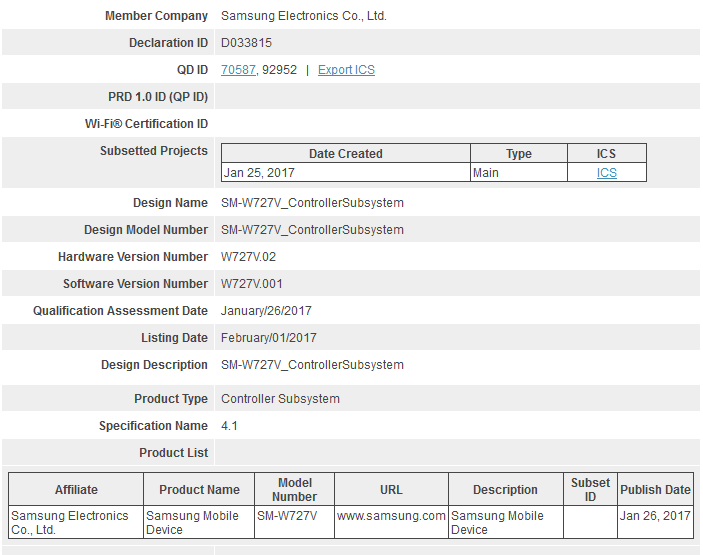Image resolution: width=703 pixels, height=555 pixels.
Task: Click the Model Number column header
Action: pyautogui.click(x=295, y=489)
